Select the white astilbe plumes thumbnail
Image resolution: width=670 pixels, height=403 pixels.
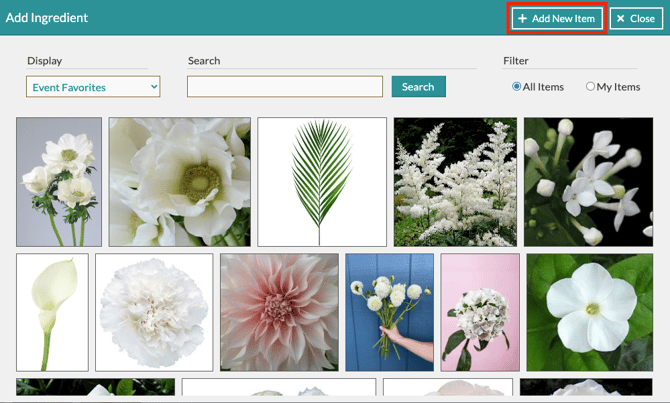pos(455,182)
